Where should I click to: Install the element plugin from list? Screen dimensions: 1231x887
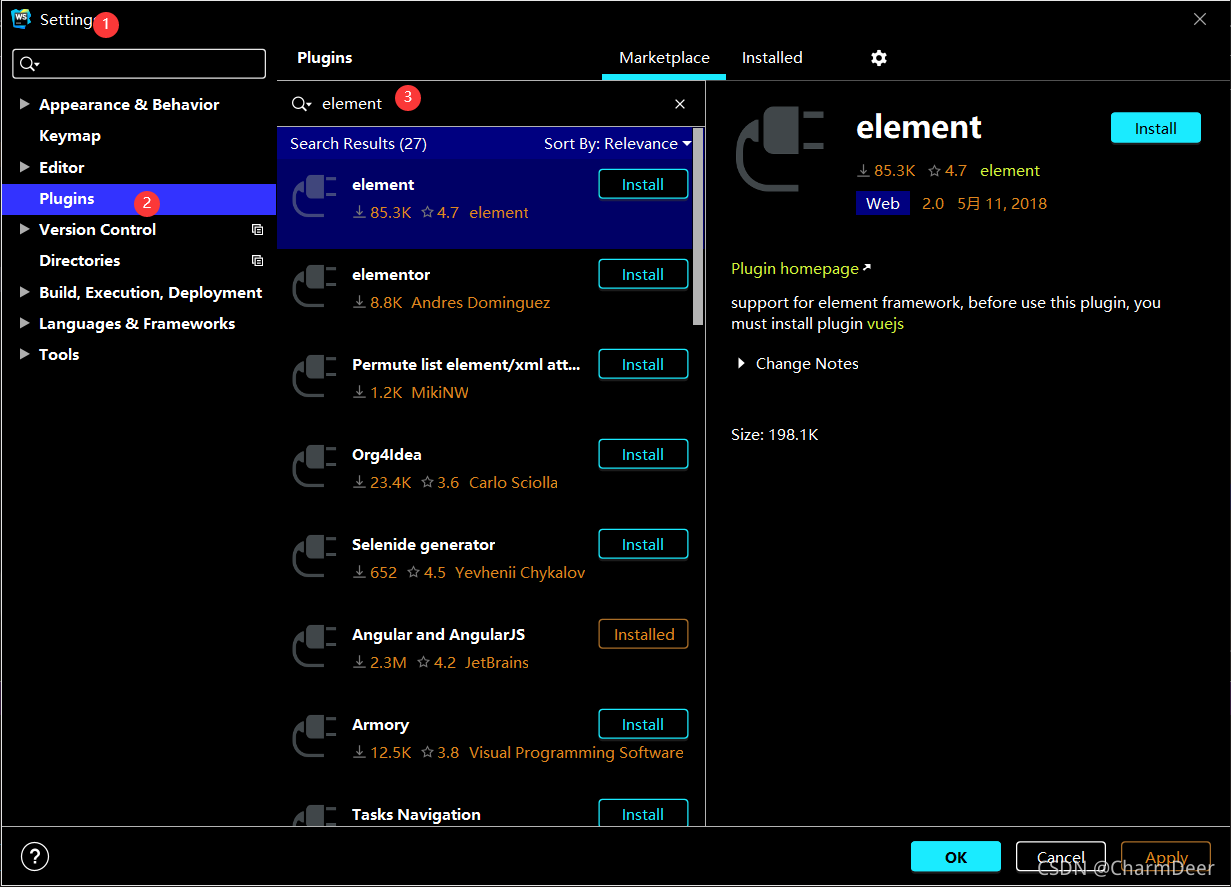click(x=643, y=184)
